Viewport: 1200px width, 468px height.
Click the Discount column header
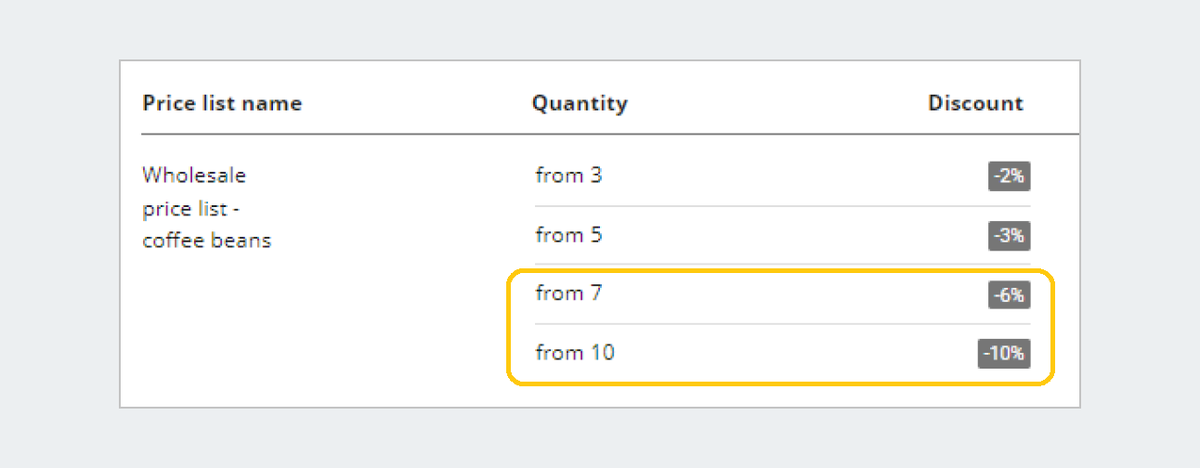[x=976, y=103]
